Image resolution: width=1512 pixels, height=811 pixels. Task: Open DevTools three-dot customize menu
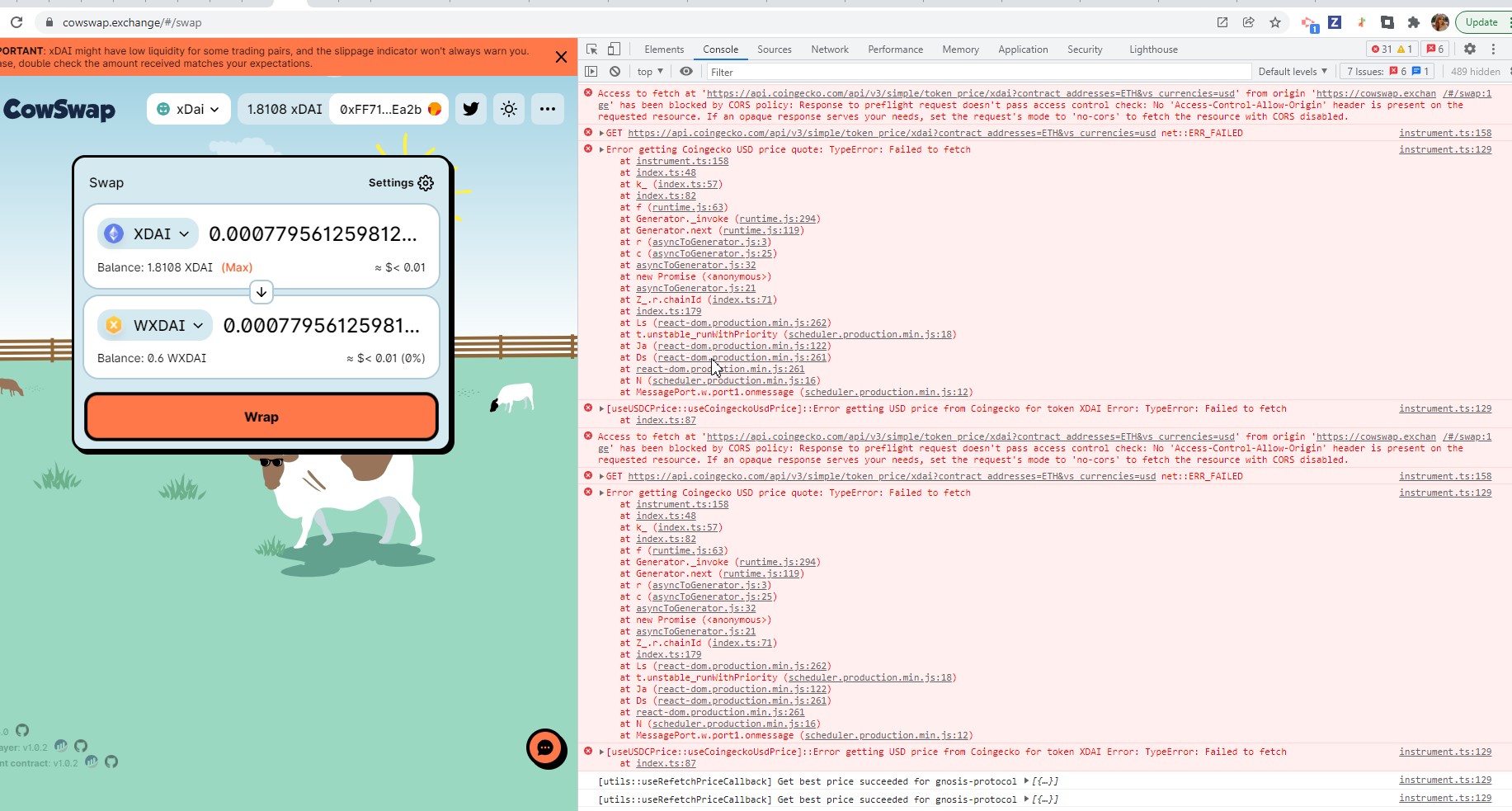(x=1493, y=49)
